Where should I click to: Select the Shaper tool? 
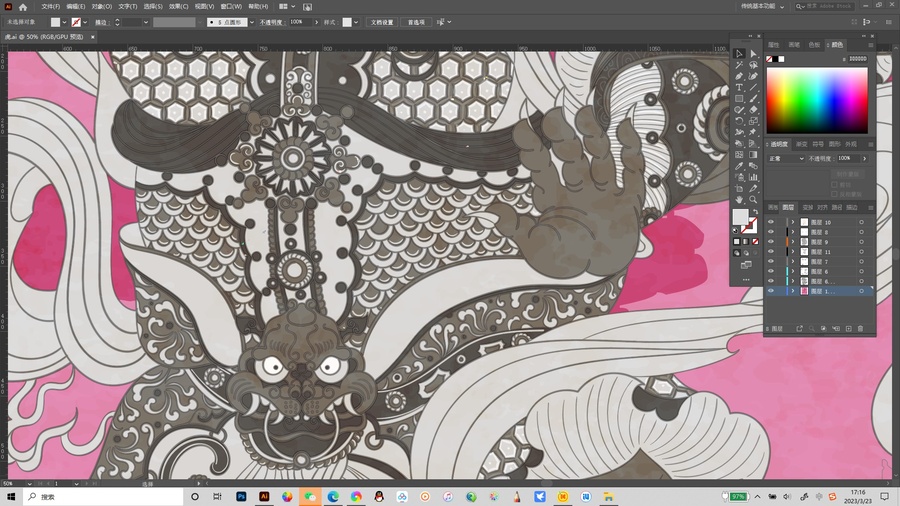click(739, 110)
